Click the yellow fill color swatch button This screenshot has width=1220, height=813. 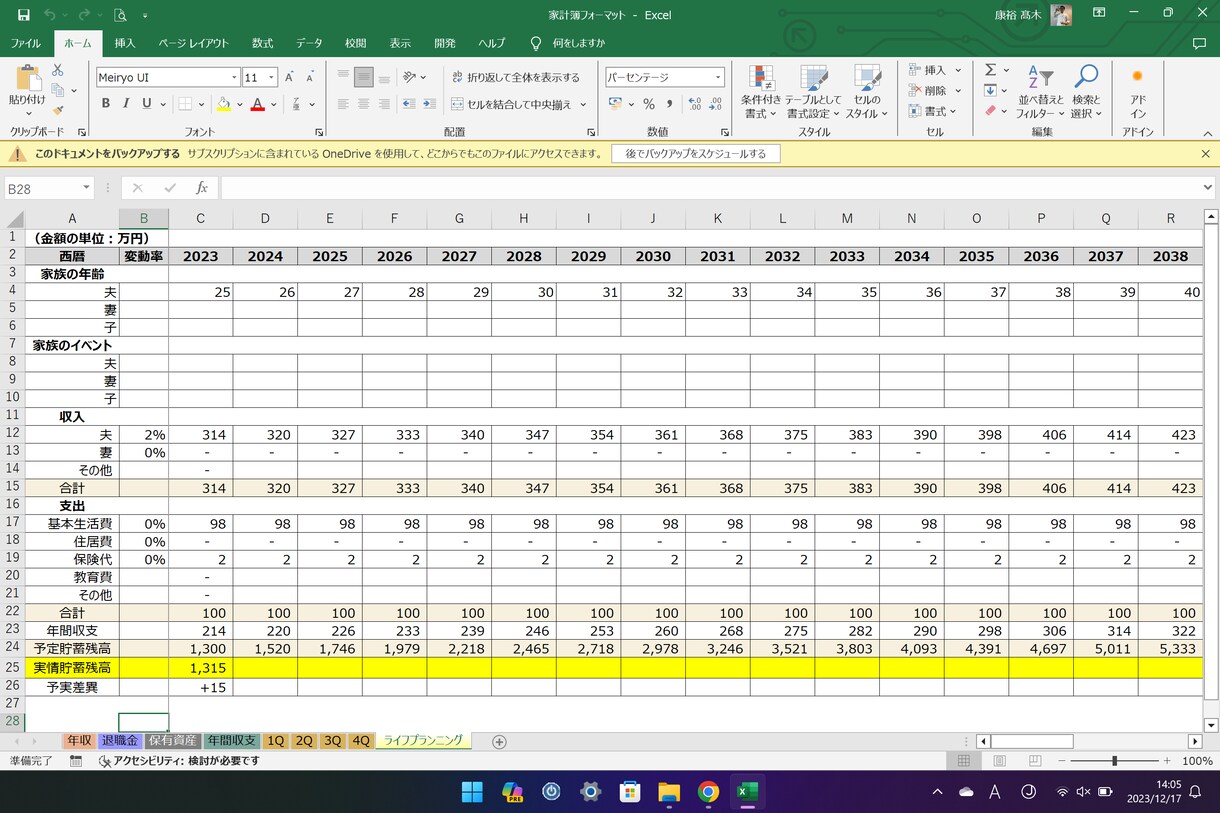223,104
